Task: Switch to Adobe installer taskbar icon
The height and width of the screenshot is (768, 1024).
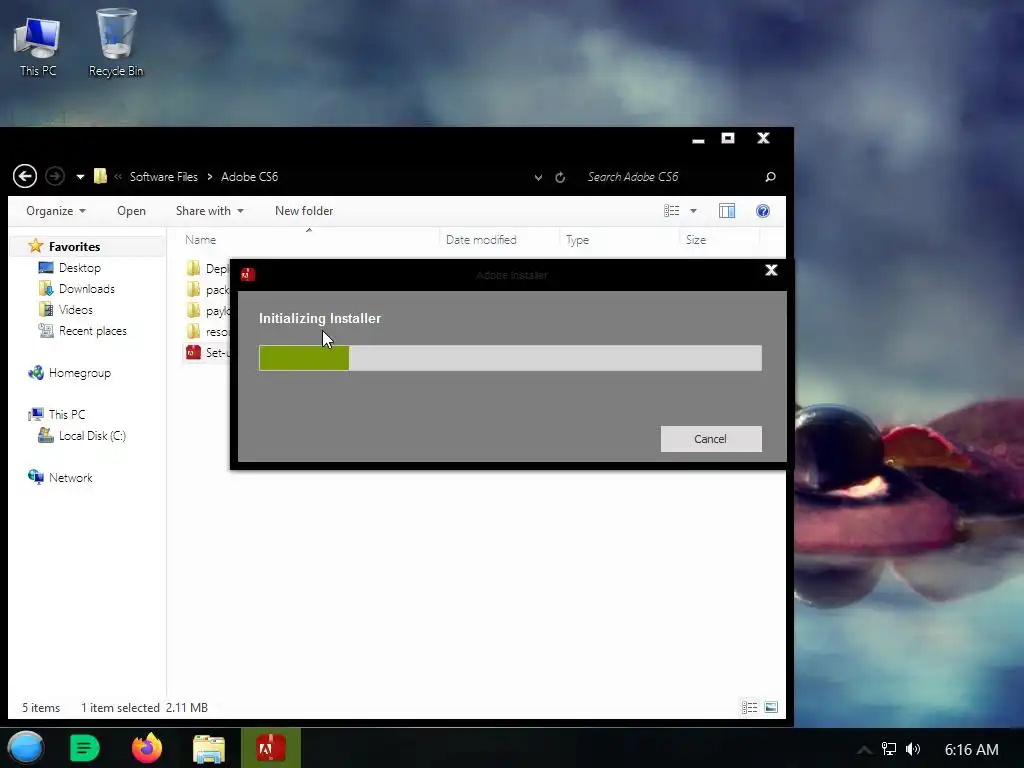Action: 271,748
